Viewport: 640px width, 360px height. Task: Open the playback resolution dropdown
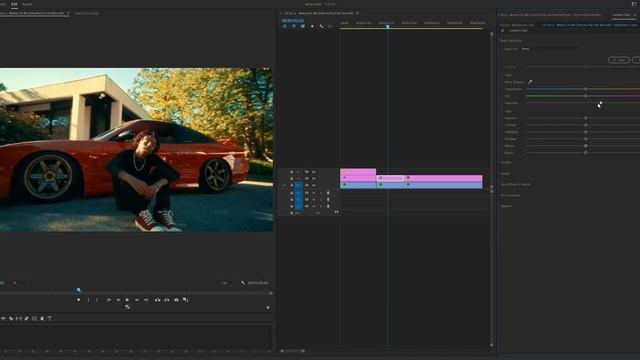pyautogui.click(x=224, y=282)
